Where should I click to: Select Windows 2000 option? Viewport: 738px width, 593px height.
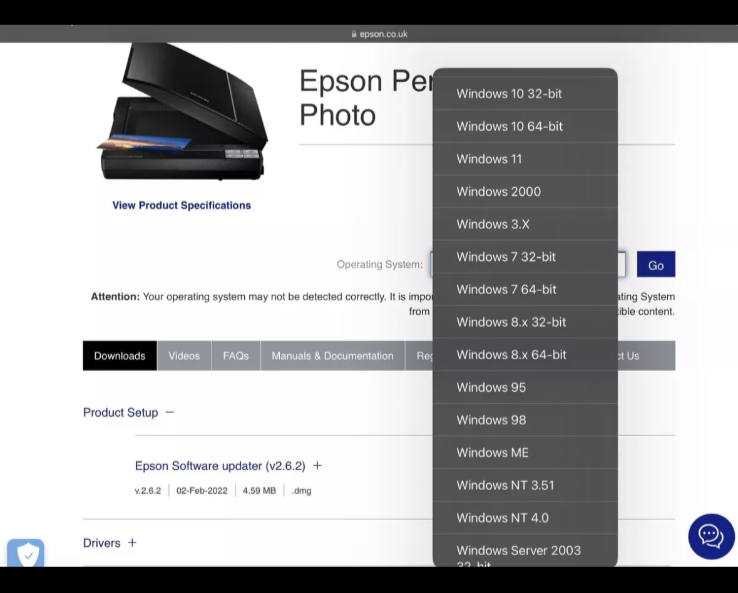coord(525,191)
